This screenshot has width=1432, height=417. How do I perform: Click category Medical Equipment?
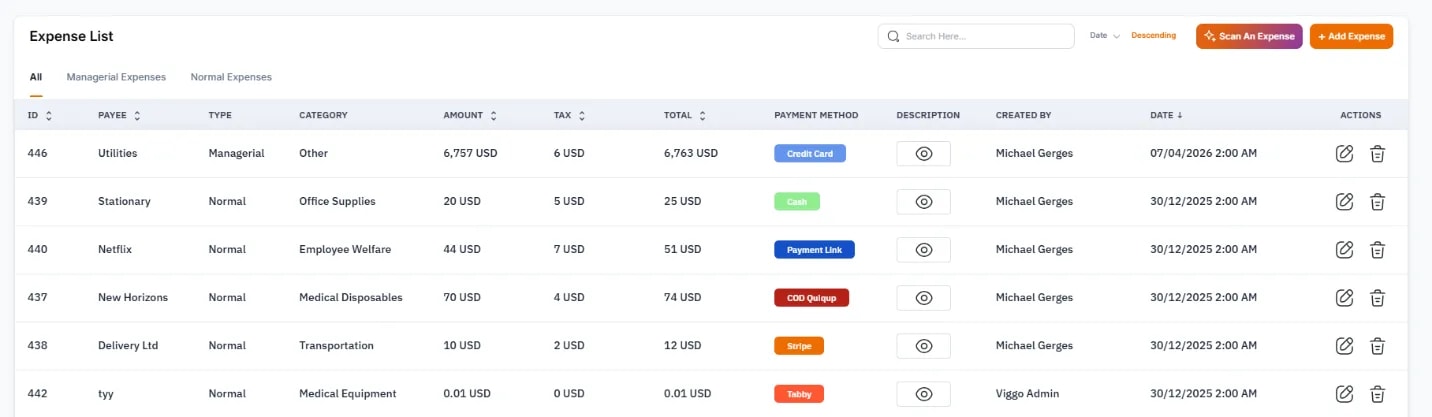click(x=348, y=394)
